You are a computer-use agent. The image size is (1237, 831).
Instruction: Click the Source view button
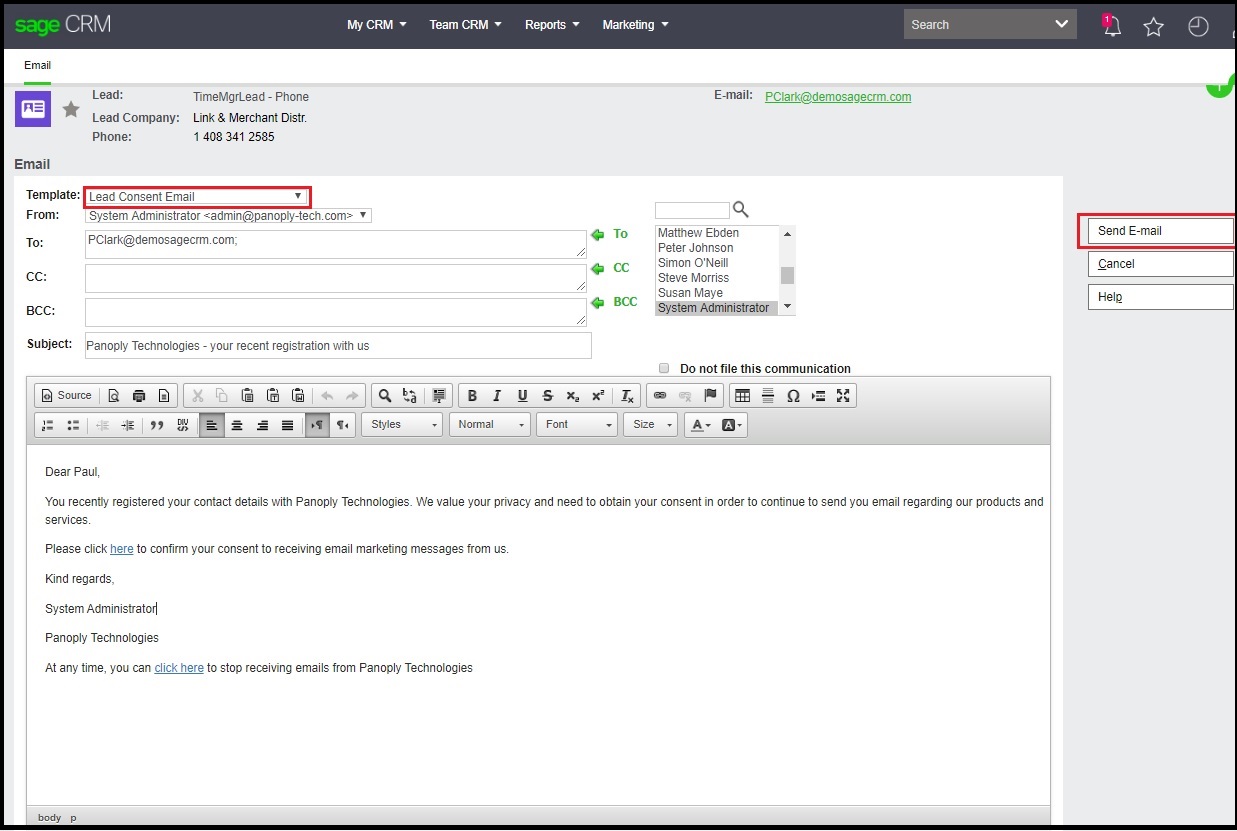66,395
